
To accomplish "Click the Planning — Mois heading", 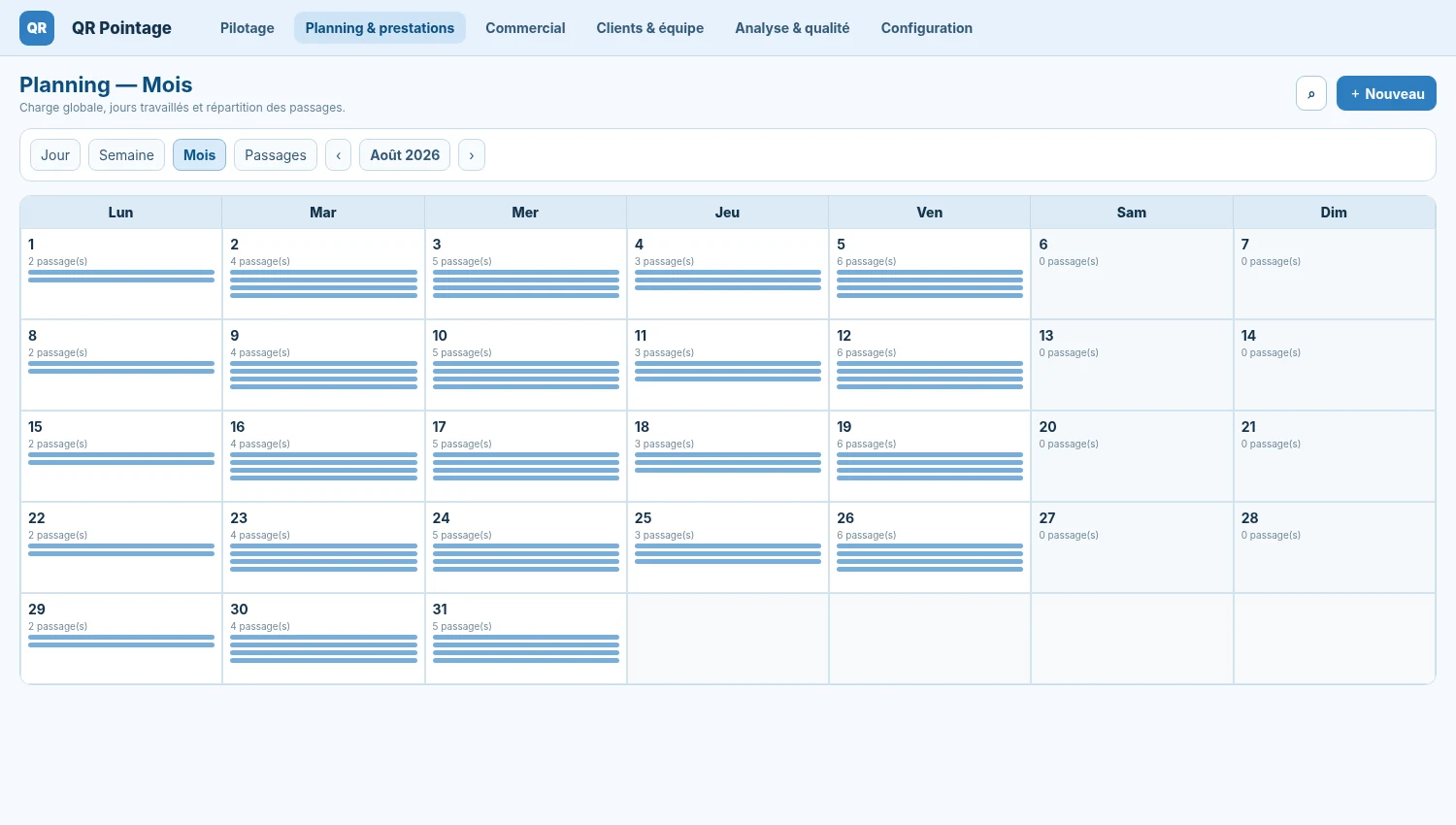I will click(x=106, y=84).
